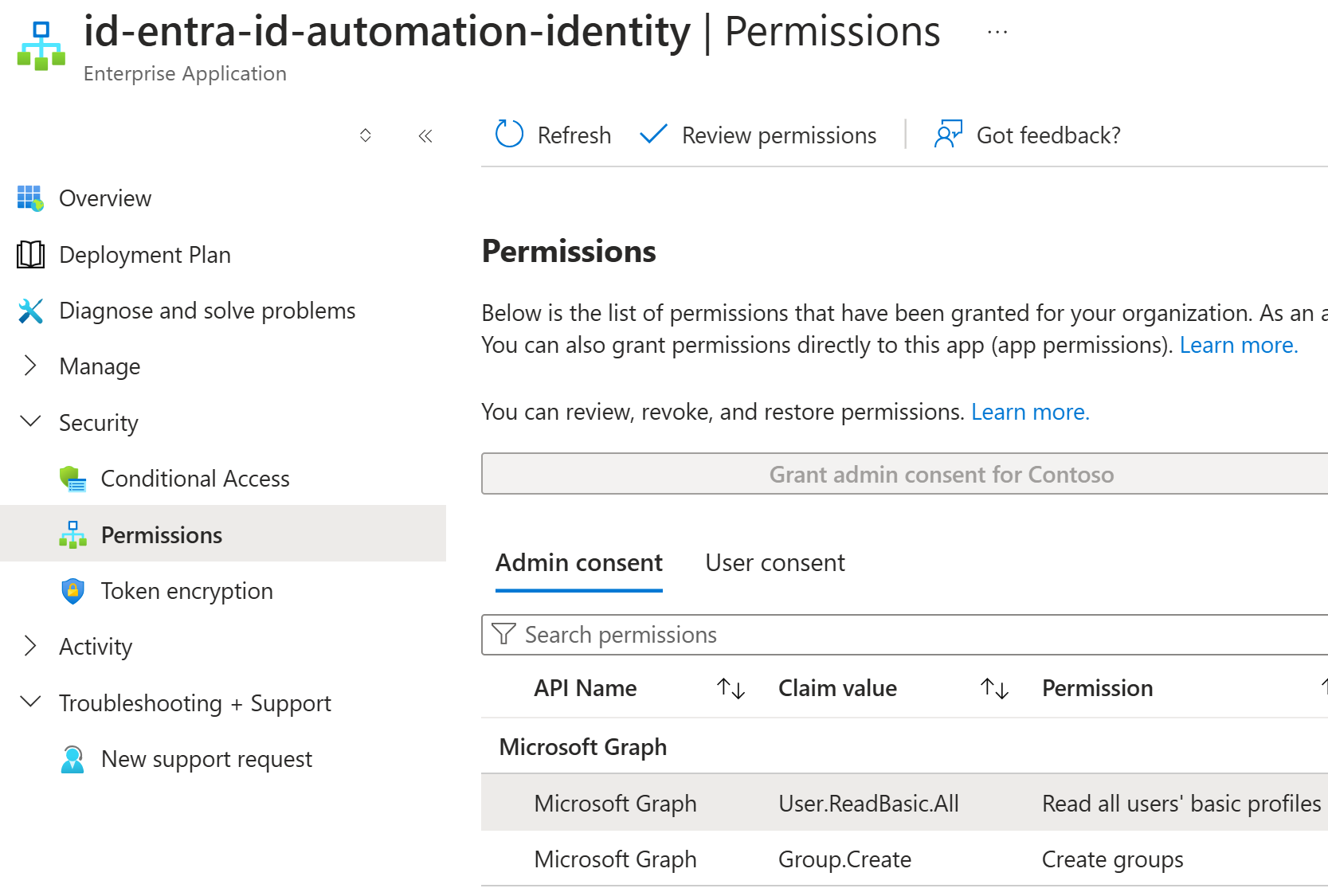
Task: Collapse the sidebar with double-chevron icon
Action: pos(425,135)
